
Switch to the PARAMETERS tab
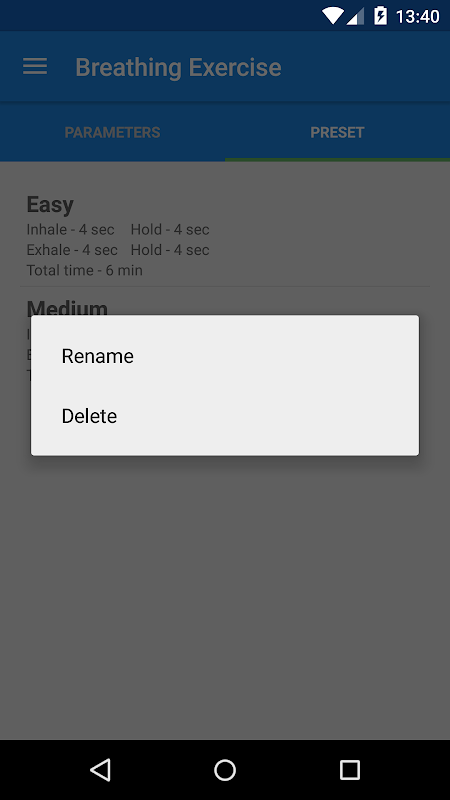tap(112, 132)
